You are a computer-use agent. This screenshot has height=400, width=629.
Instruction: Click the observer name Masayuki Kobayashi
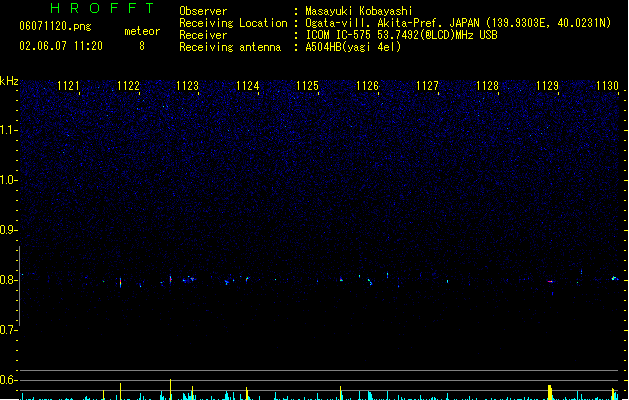point(359,11)
